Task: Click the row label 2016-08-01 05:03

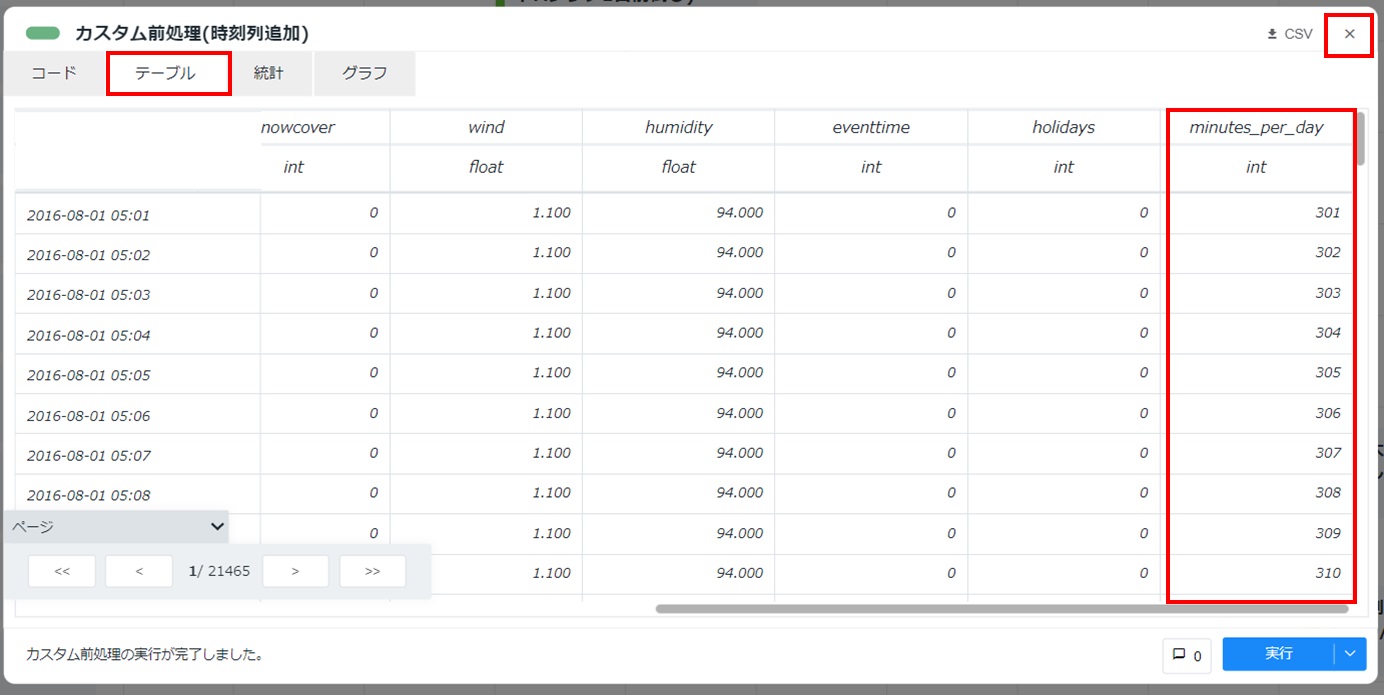Action: [88, 295]
